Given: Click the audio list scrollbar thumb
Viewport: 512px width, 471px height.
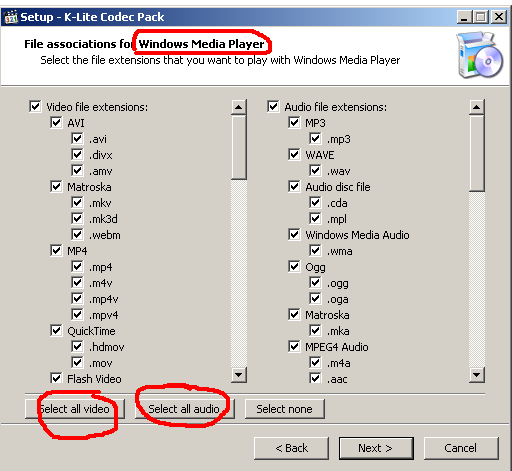Looking at the screenshot, I should point(477,153).
